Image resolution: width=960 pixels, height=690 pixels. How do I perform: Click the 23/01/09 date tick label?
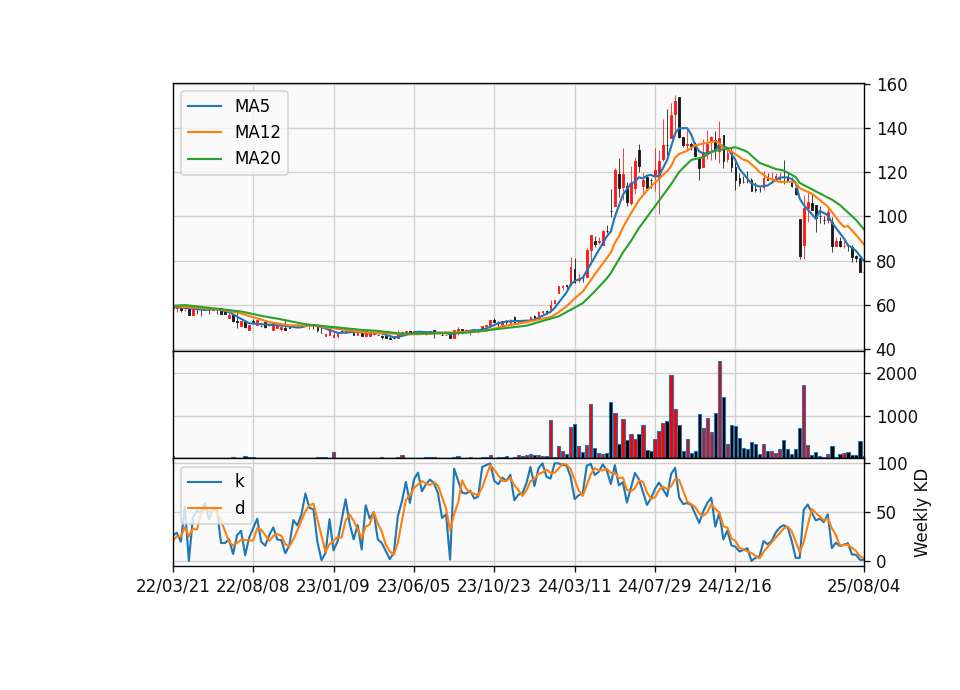(x=333, y=586)
